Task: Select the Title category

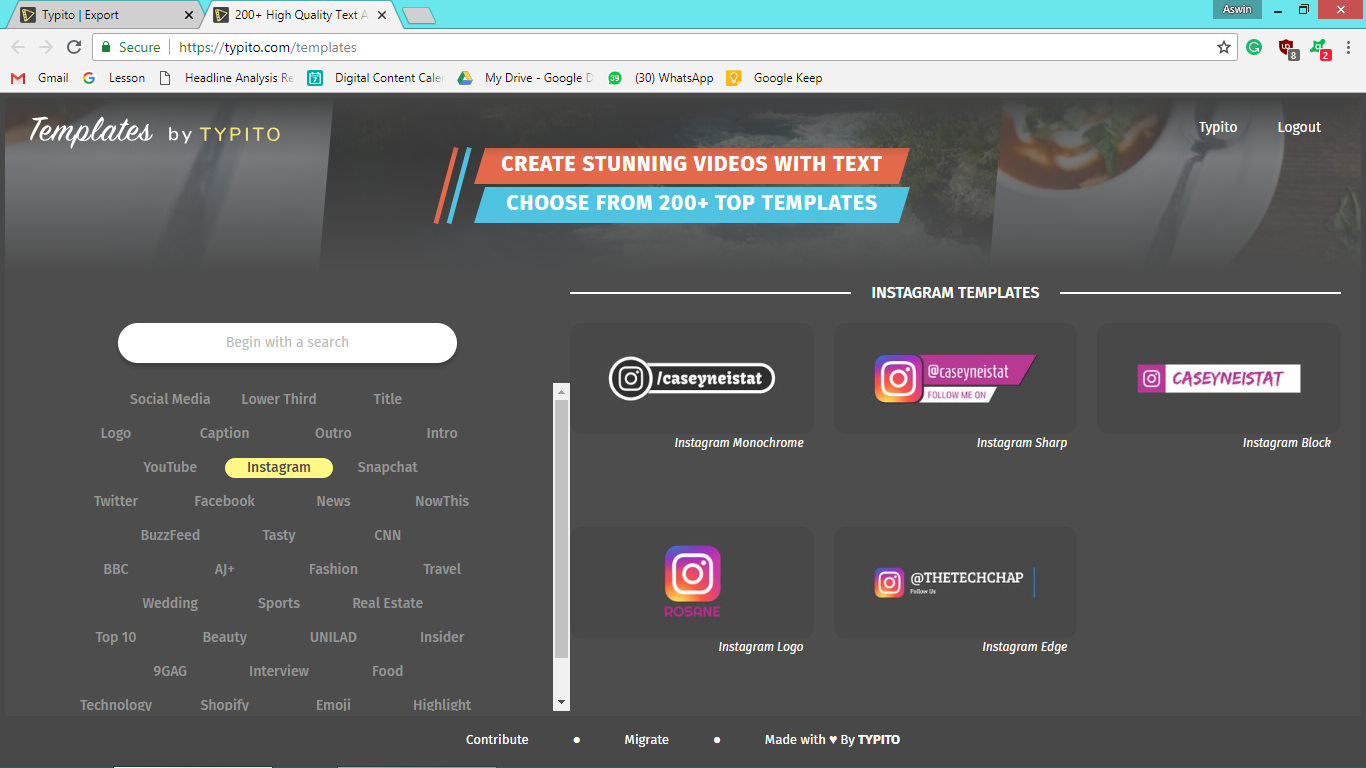Action: point(388,399)
